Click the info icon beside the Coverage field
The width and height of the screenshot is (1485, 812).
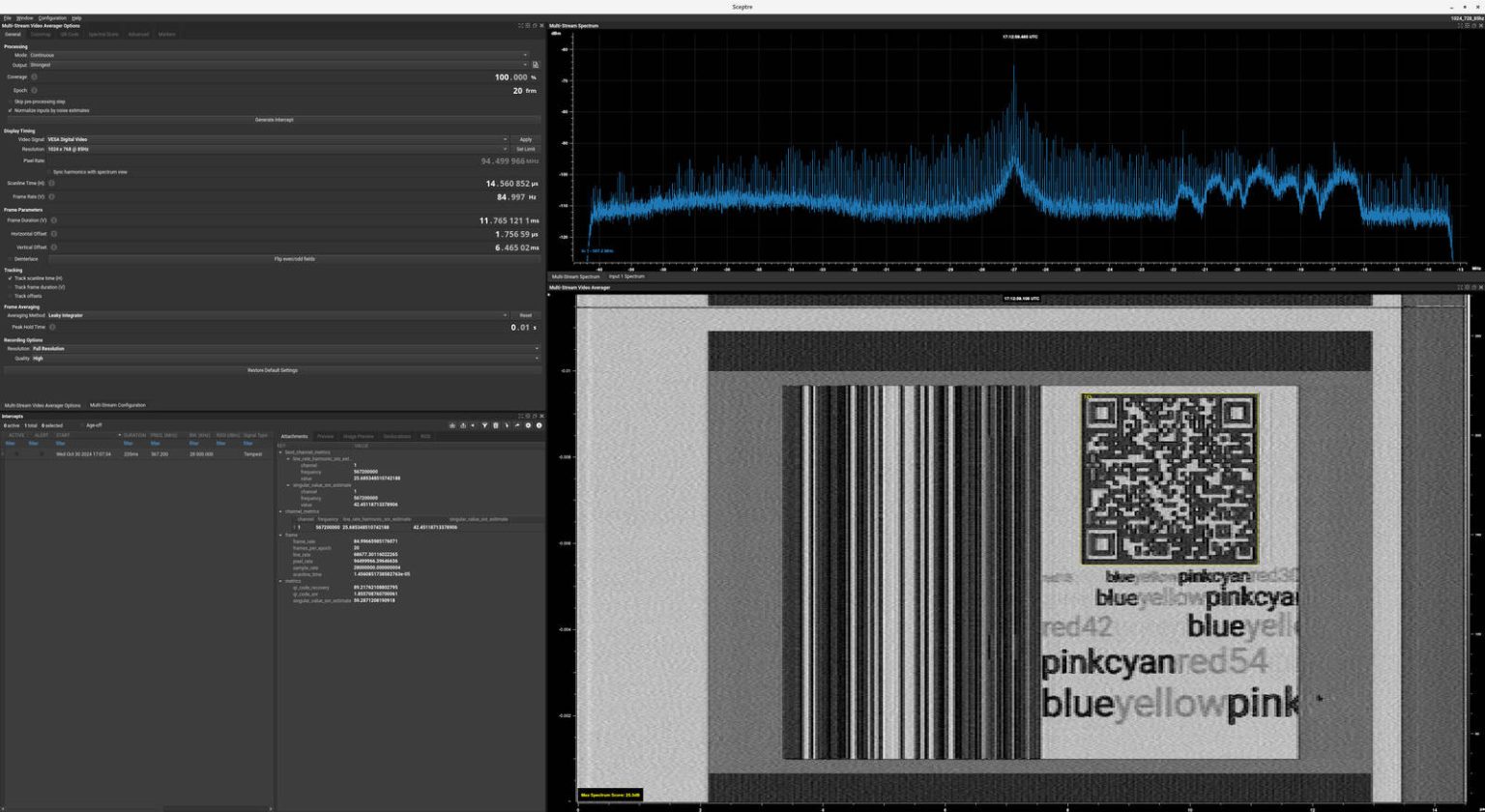[x=35, y=77]
